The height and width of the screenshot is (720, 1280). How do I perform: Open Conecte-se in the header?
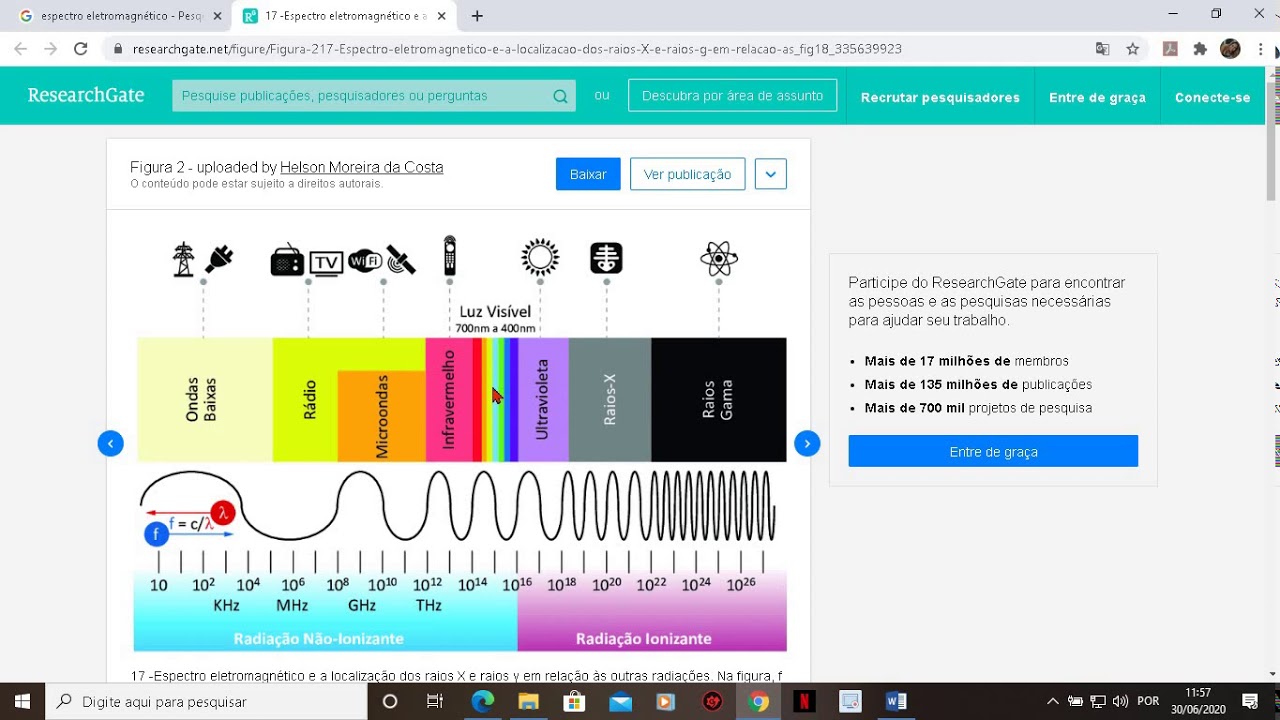(1212, 97)
